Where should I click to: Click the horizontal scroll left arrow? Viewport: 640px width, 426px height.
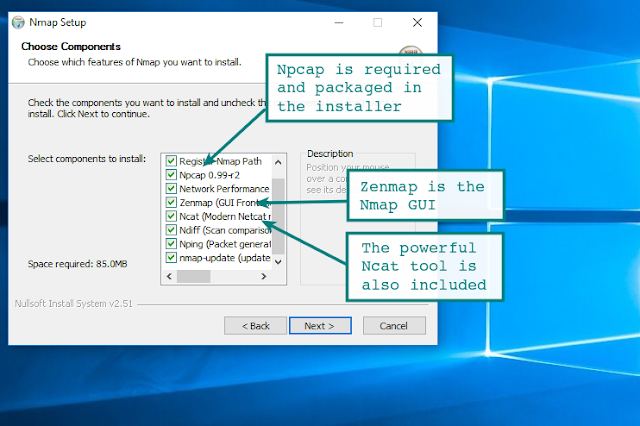169,276
